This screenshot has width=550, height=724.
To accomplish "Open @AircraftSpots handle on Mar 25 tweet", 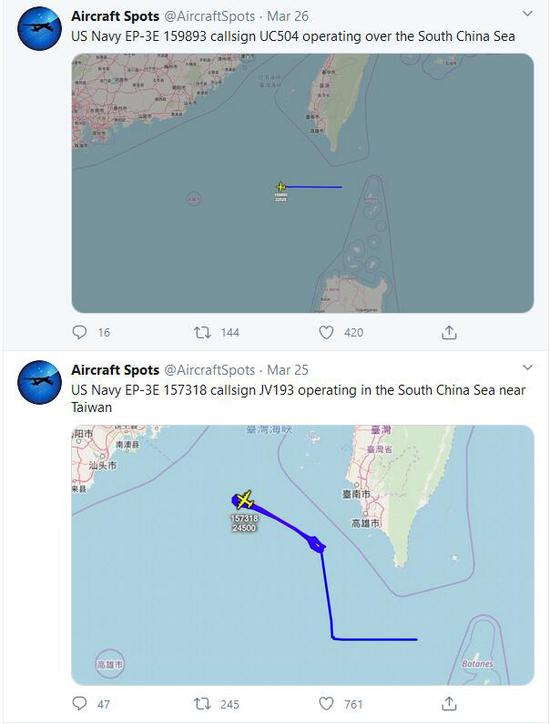I will point(210,370).
